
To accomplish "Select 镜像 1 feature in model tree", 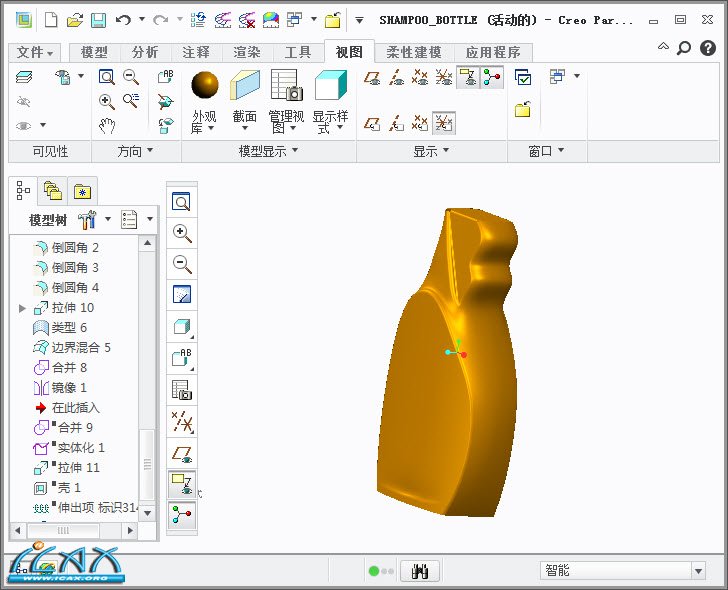I will 69,387.
